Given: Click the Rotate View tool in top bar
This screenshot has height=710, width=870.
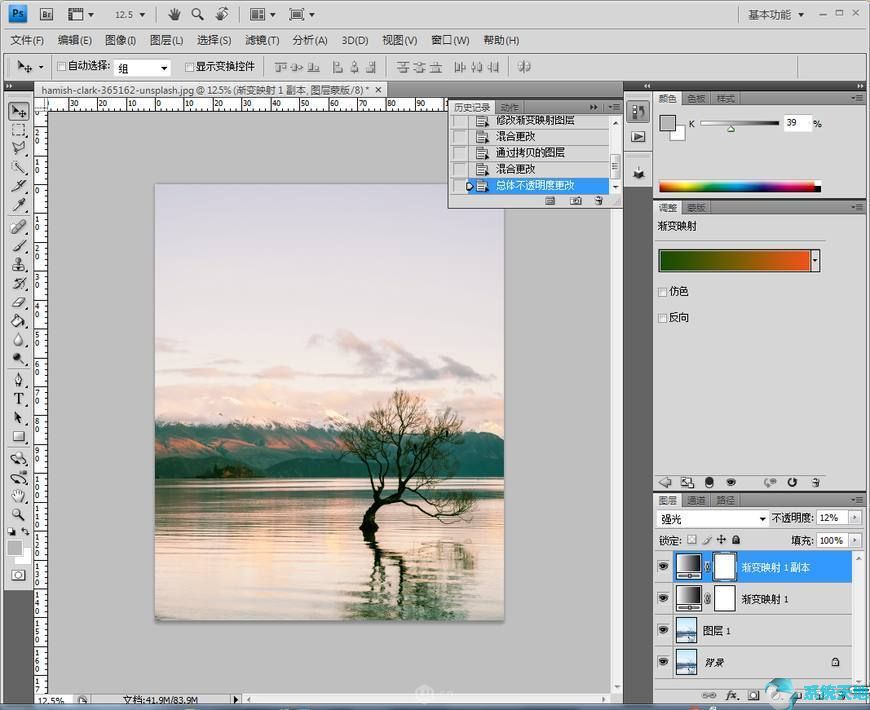Looking at the screenshot, I should 222,14.
